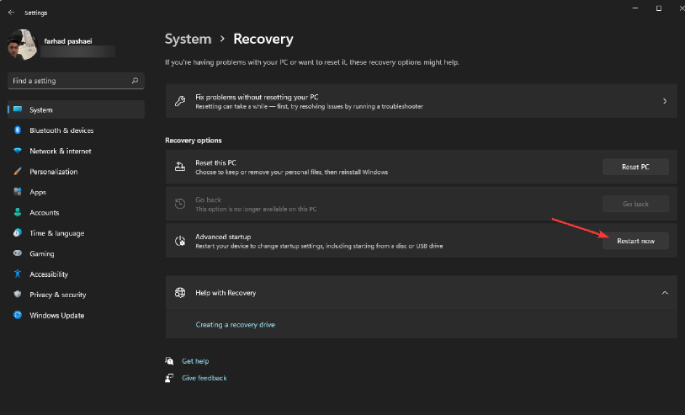The height and width of the screenshot is (415, 685).
Task: Click the back arrow in title bar
Action: click(11, 12)
